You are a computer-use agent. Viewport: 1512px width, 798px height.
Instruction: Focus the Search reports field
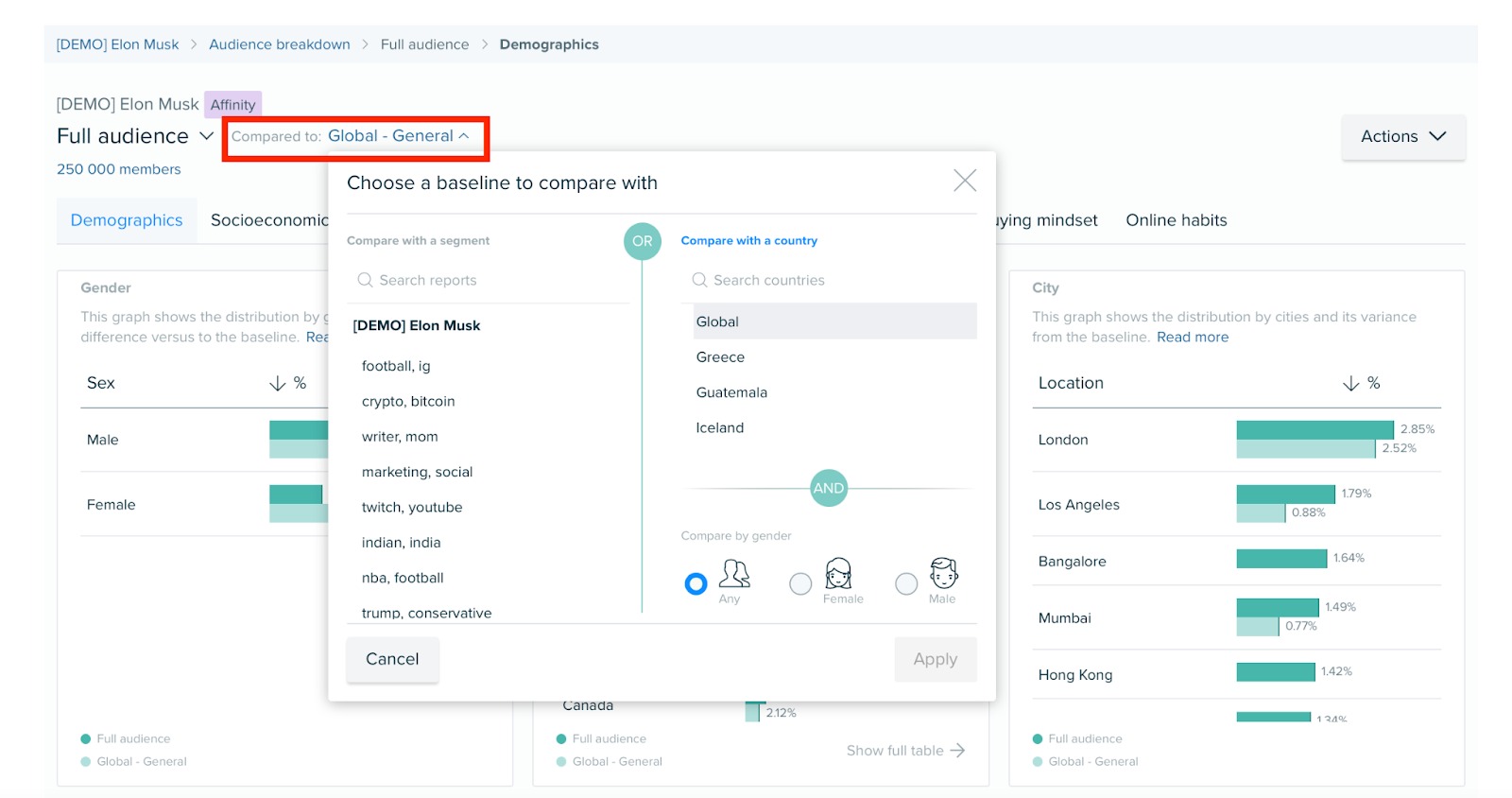(x=490, y=280)
